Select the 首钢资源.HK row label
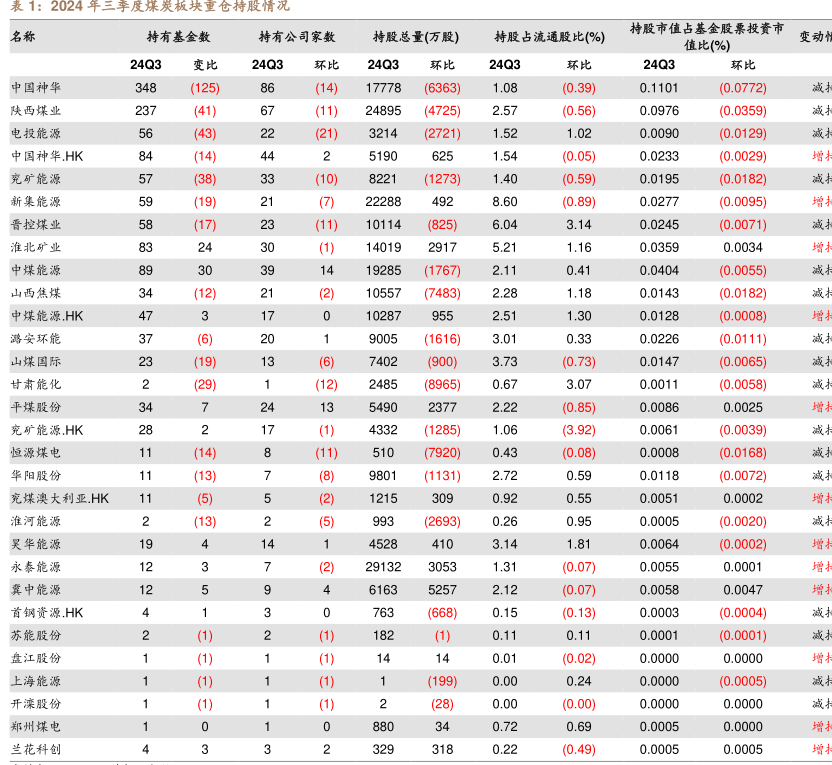Viewport: 832px width, 765px height. click(x=48, y=612)
